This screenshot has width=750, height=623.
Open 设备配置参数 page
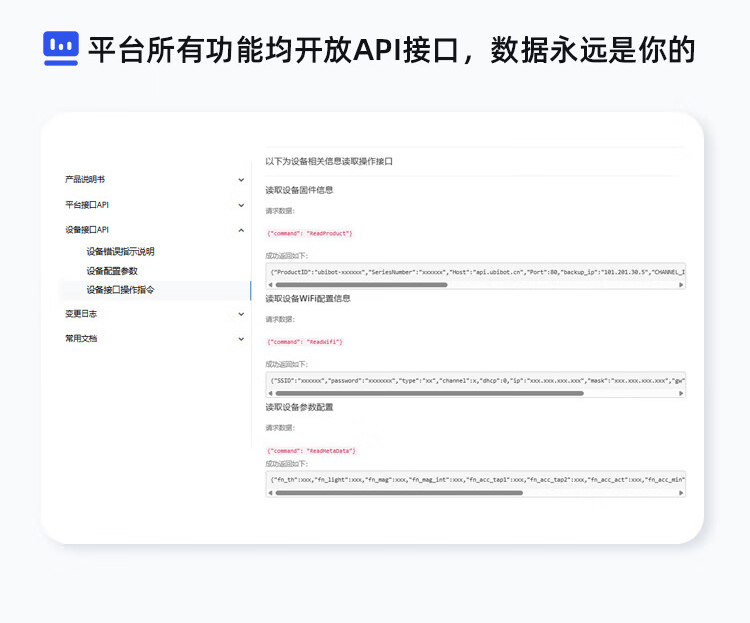tap(112, 271)
